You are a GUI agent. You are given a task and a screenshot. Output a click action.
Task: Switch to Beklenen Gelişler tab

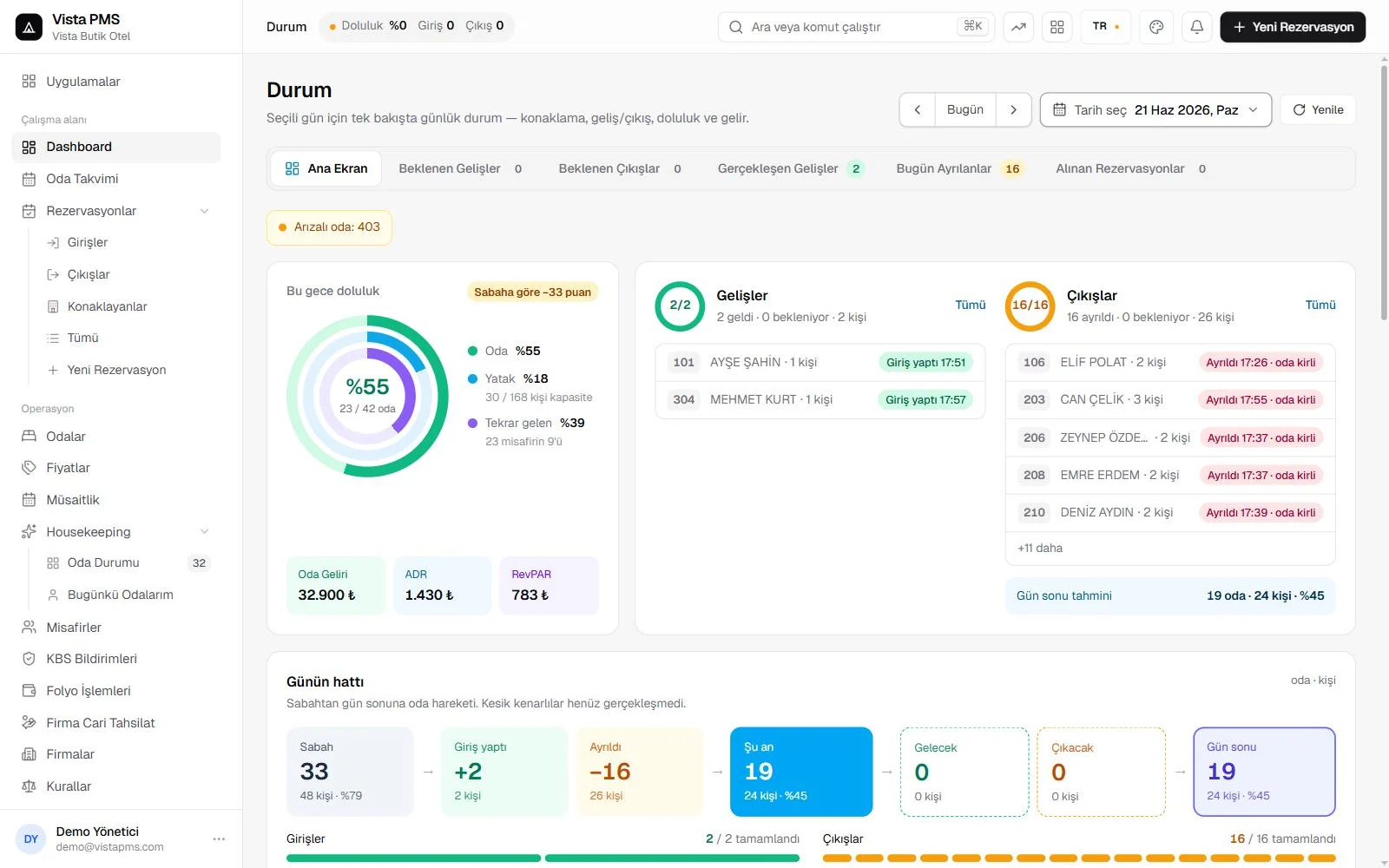460,168
